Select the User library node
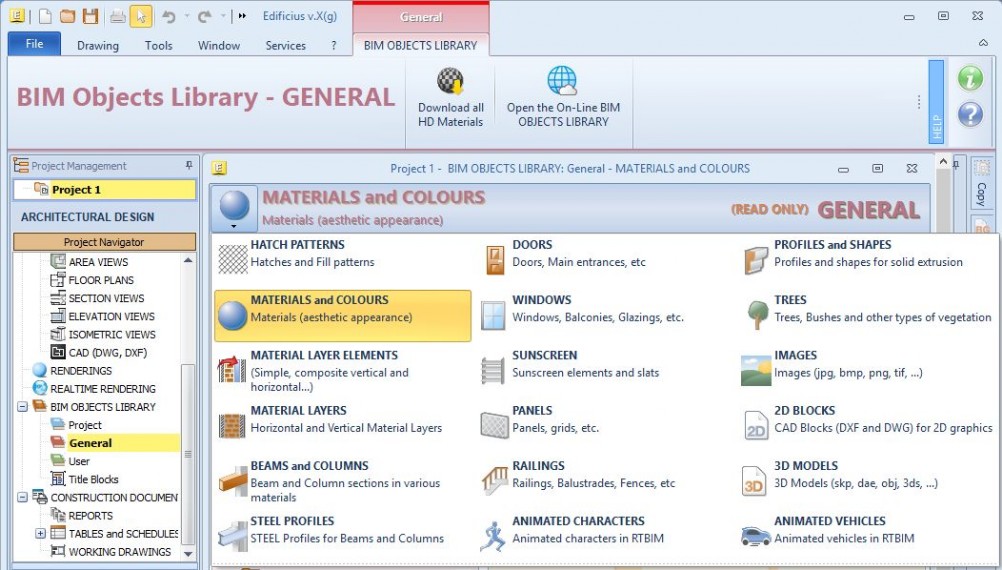 tap(79, 461)
